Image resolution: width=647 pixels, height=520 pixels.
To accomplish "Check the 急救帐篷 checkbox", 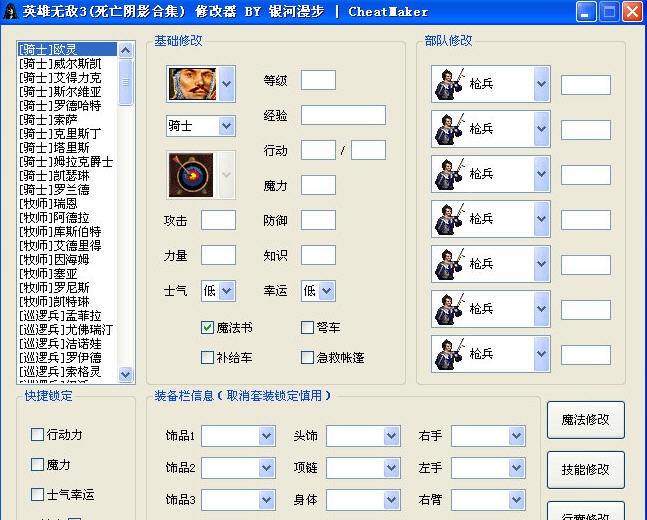I will coord(307,357).
